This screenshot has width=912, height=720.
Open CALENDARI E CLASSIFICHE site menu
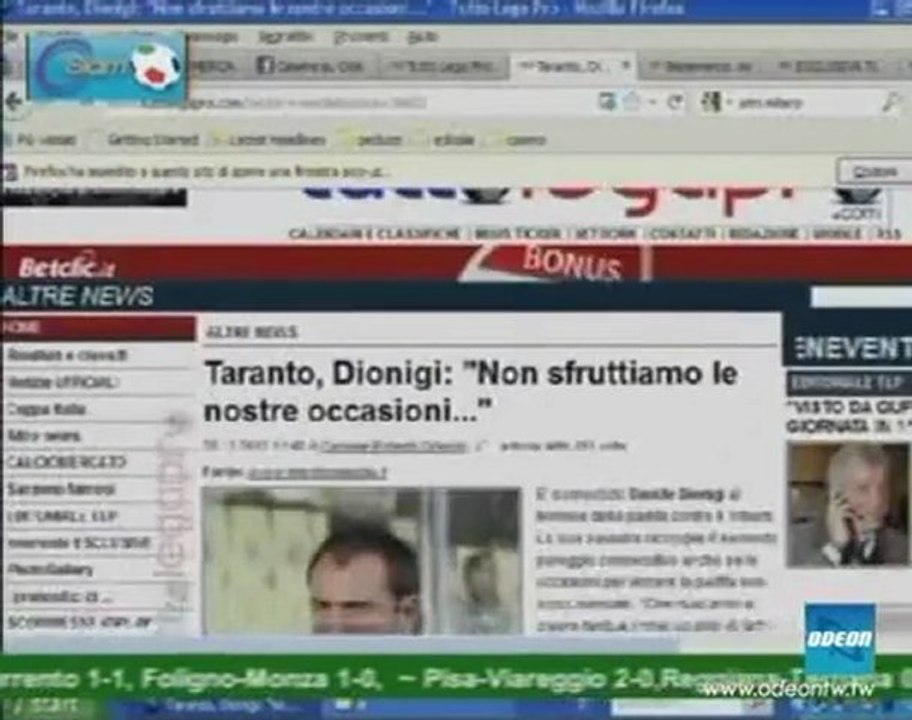pyautogui.click(x=375, y=234)
